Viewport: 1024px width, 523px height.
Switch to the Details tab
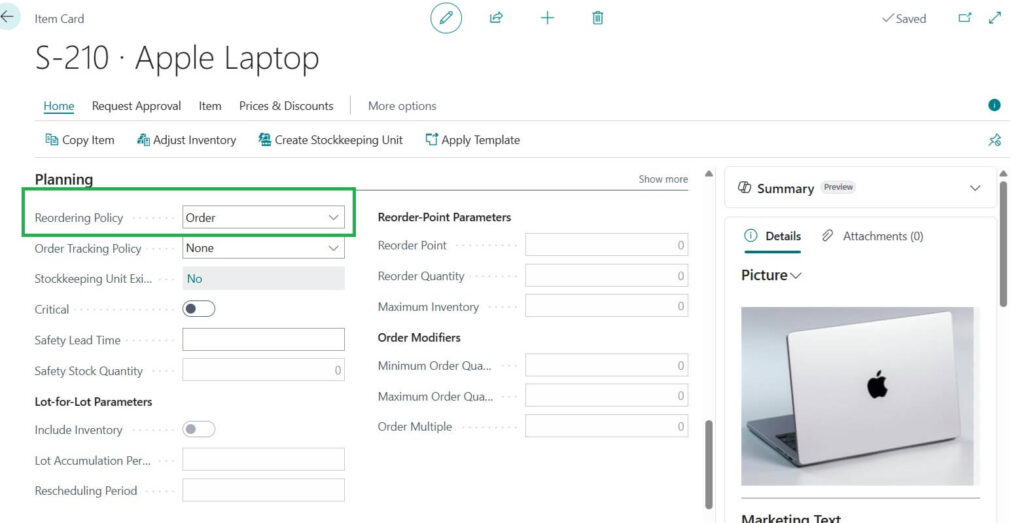[x=773, y=236]
